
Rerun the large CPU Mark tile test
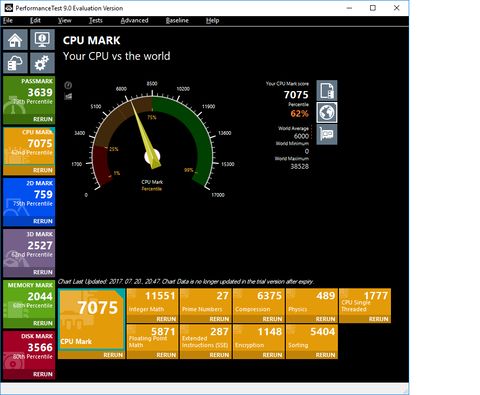tap(113, 355)
